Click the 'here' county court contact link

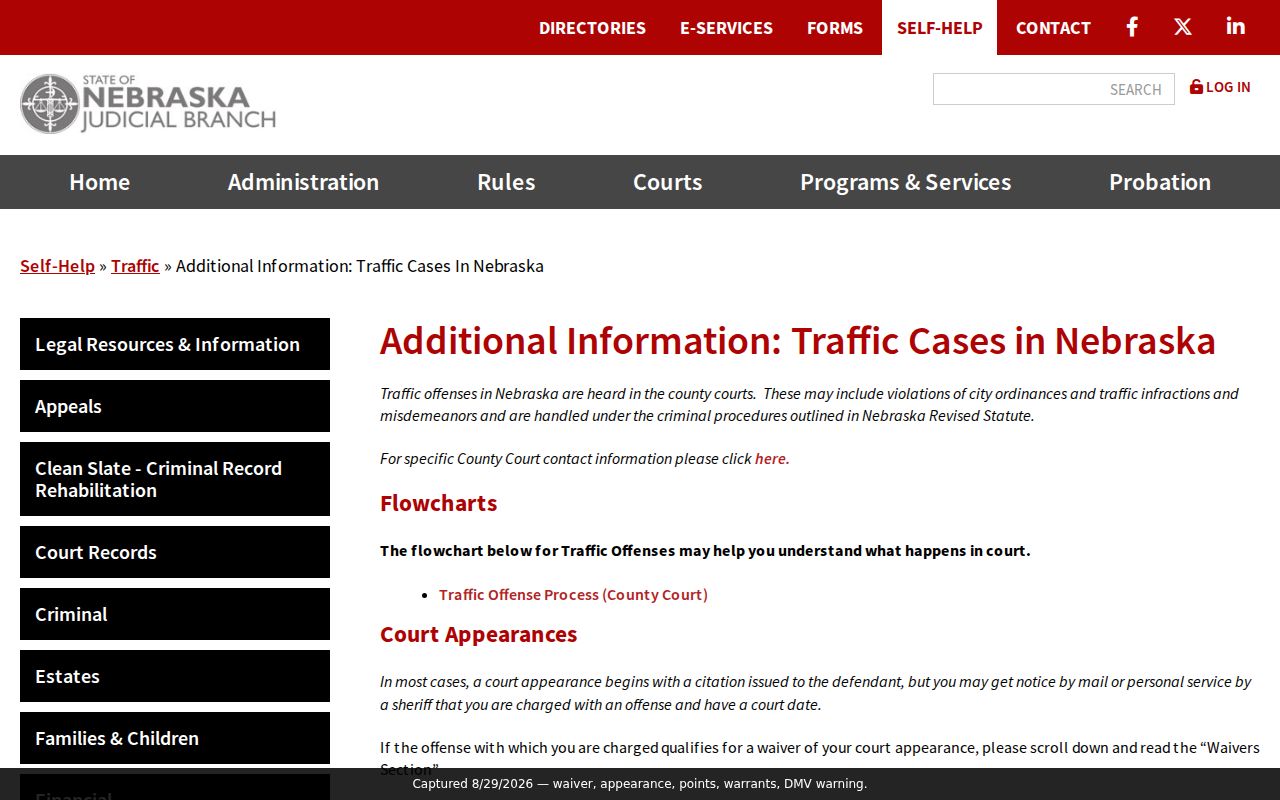[772, 459]
